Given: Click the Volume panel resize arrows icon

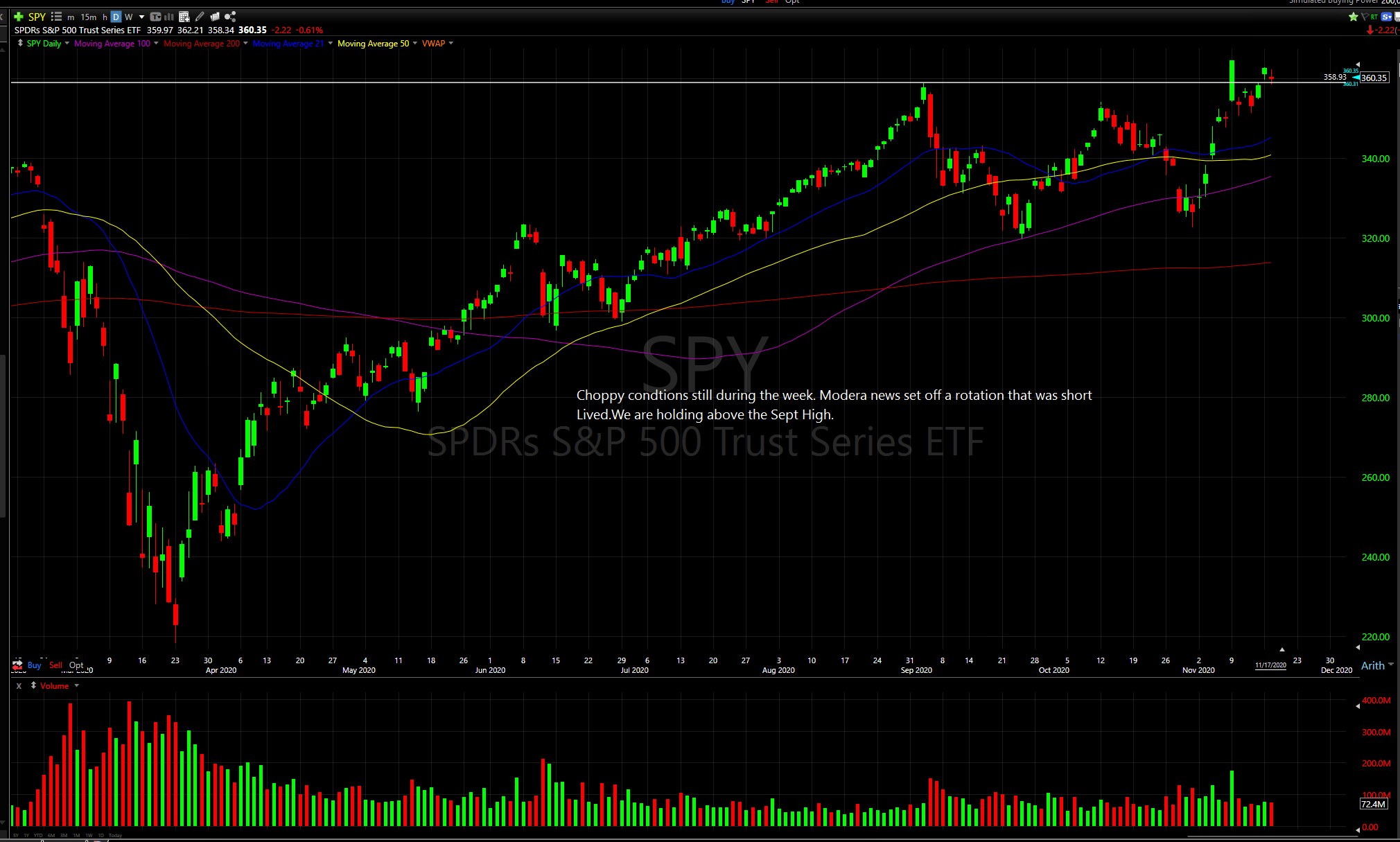Looking at the screenshot, I should point(33,685).
